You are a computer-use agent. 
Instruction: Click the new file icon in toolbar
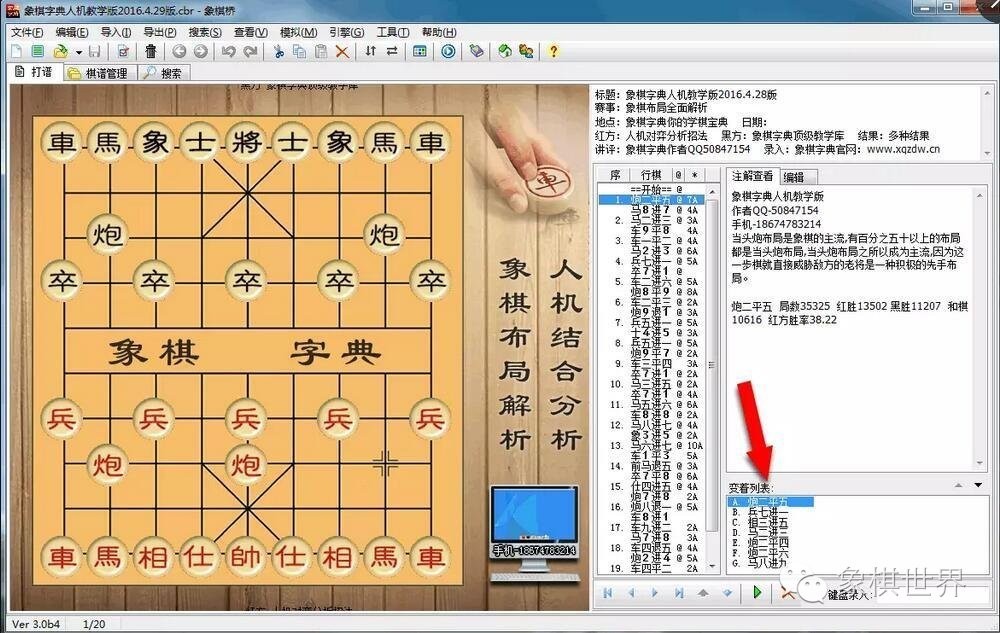(x=17, y=52)
